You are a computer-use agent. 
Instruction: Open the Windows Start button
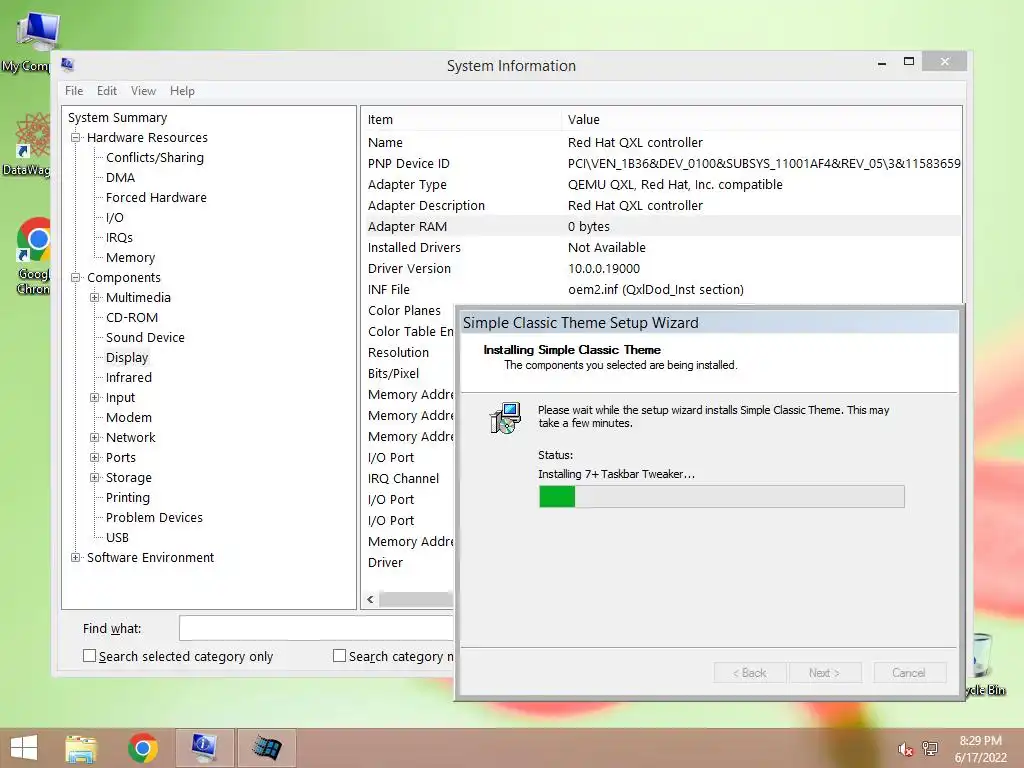point(24,748)
